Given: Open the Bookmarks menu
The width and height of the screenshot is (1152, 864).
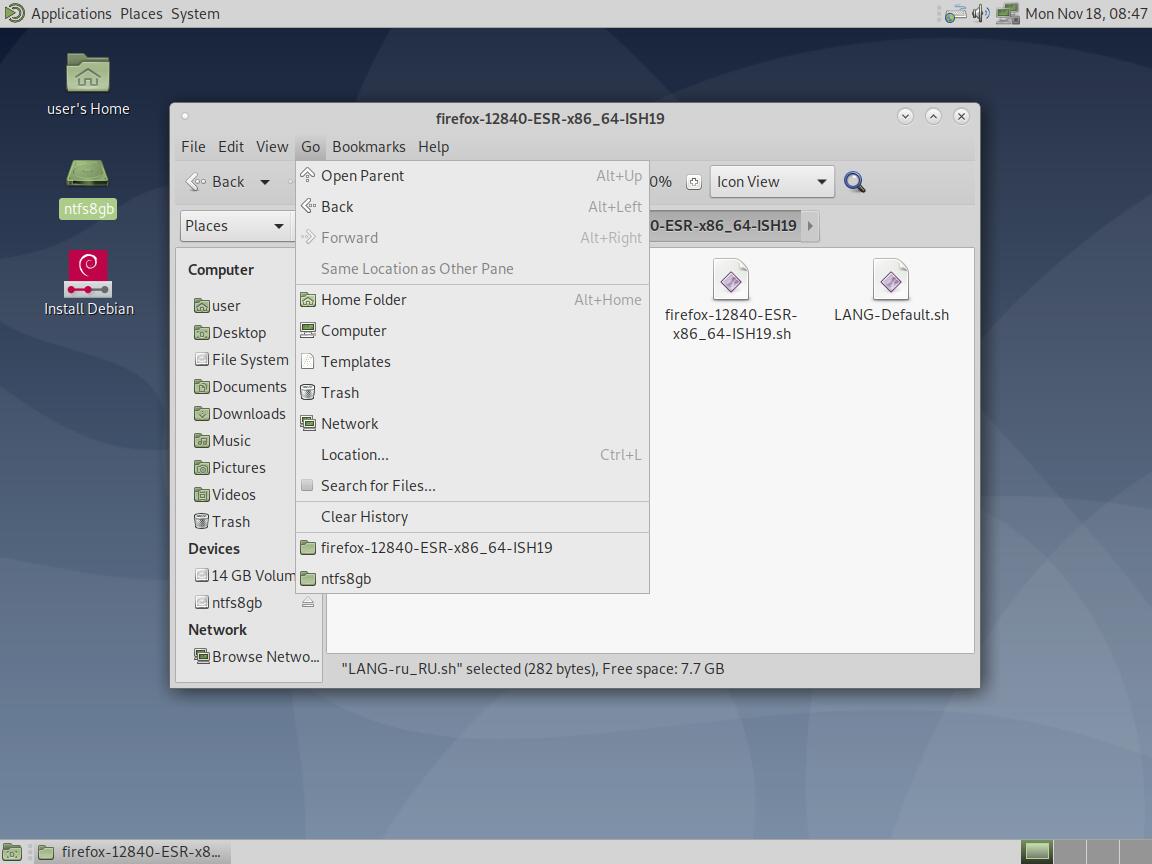Looking at the screenshot, I should pyautogui.click(x=368, y=147).
